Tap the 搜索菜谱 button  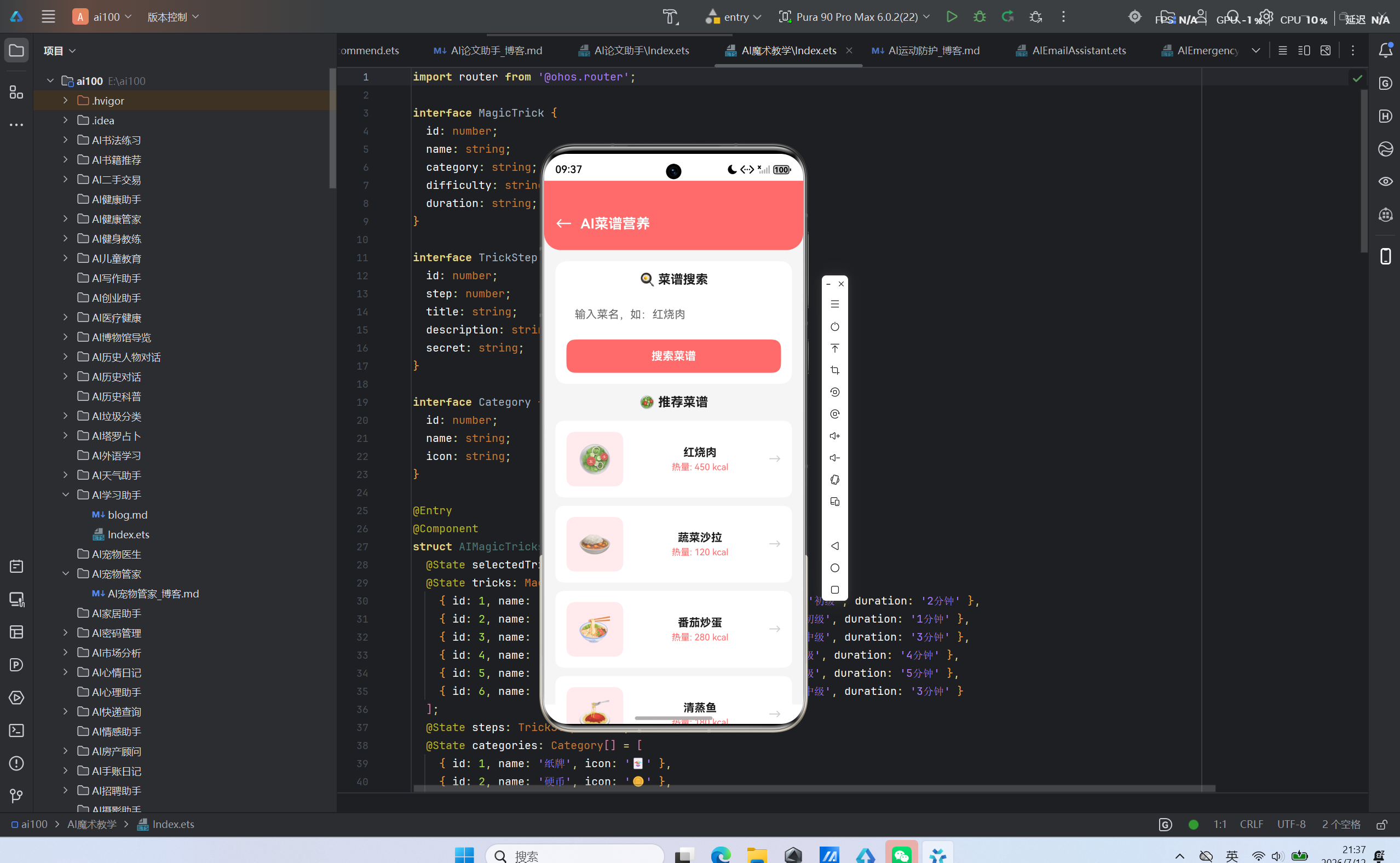(x=673, y=355)
